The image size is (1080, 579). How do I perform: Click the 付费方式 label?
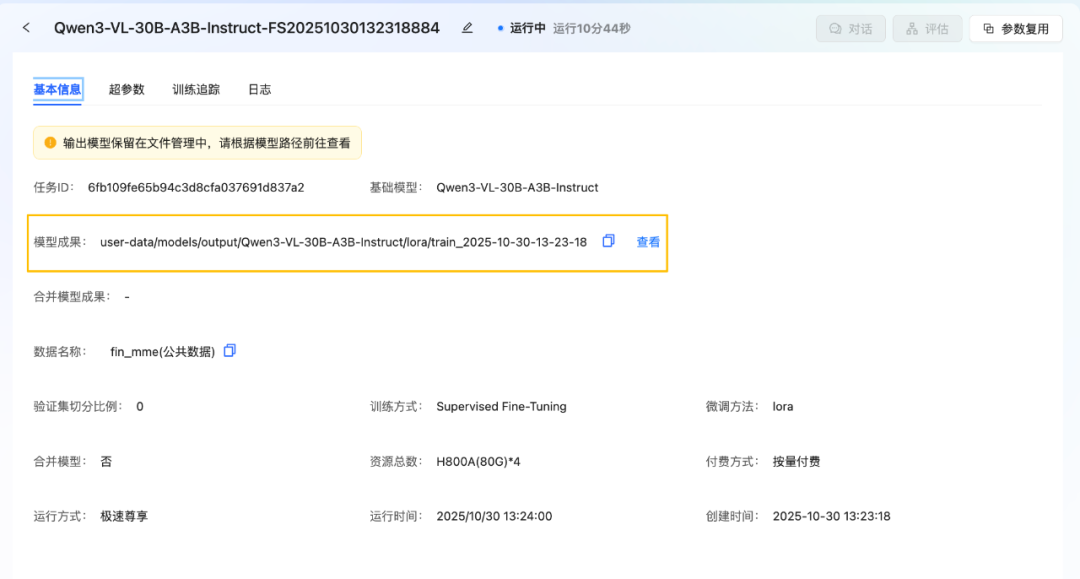732,461
